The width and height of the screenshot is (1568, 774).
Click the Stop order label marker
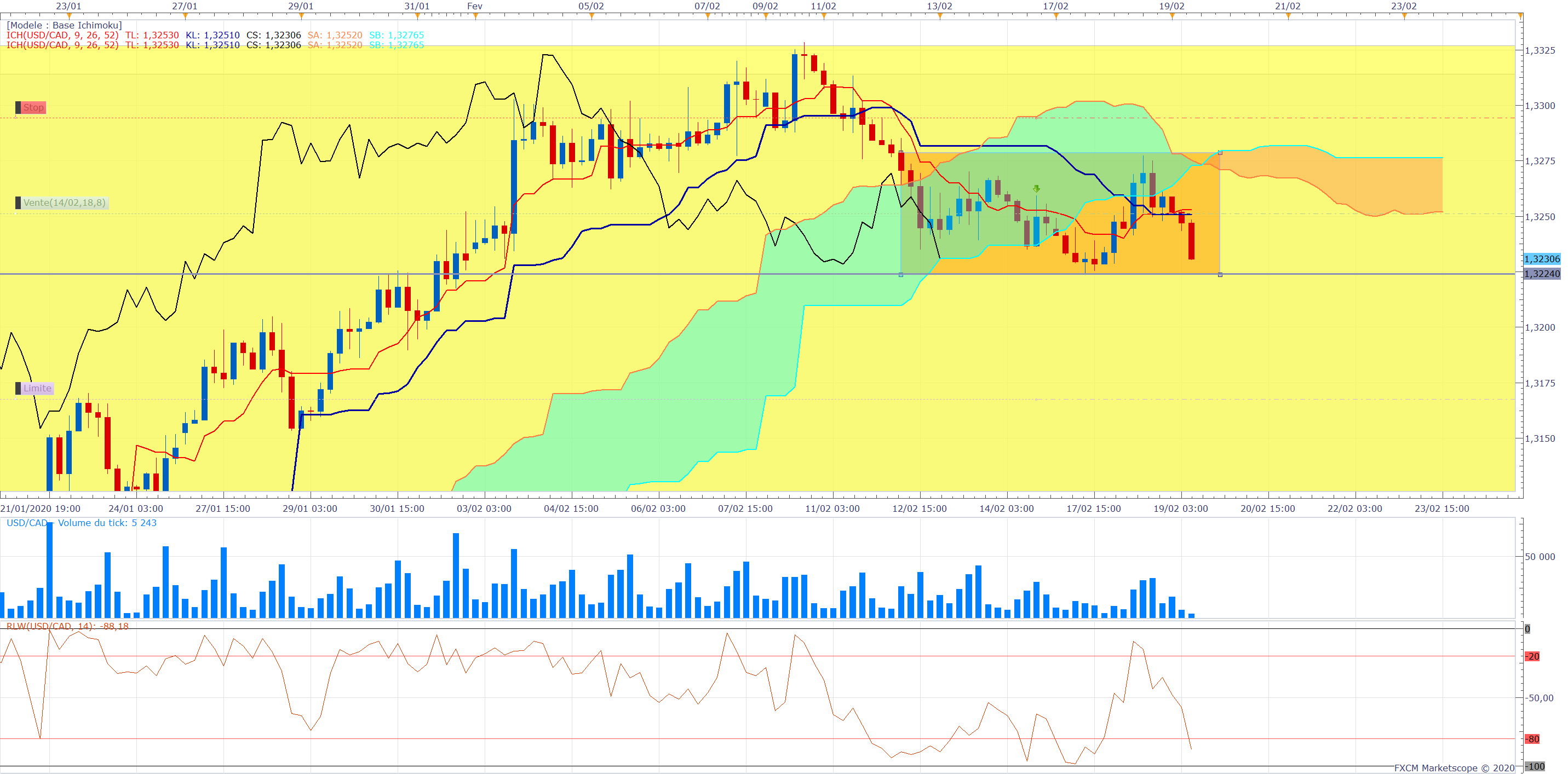point(31,108)
